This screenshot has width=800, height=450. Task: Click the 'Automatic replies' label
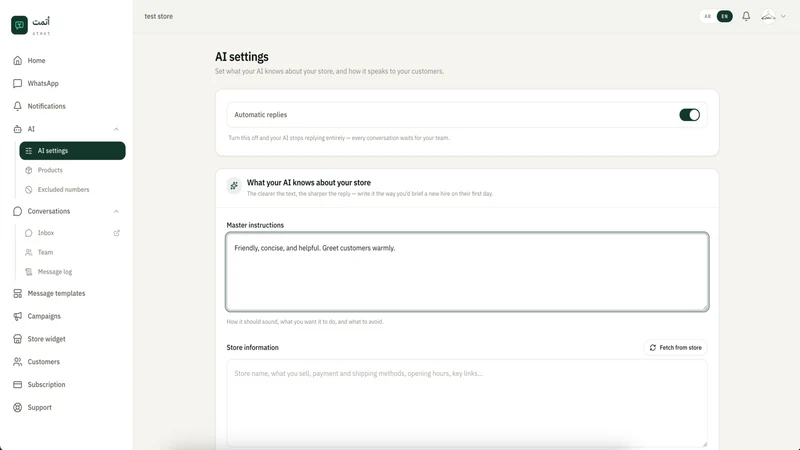coord(261,115)
